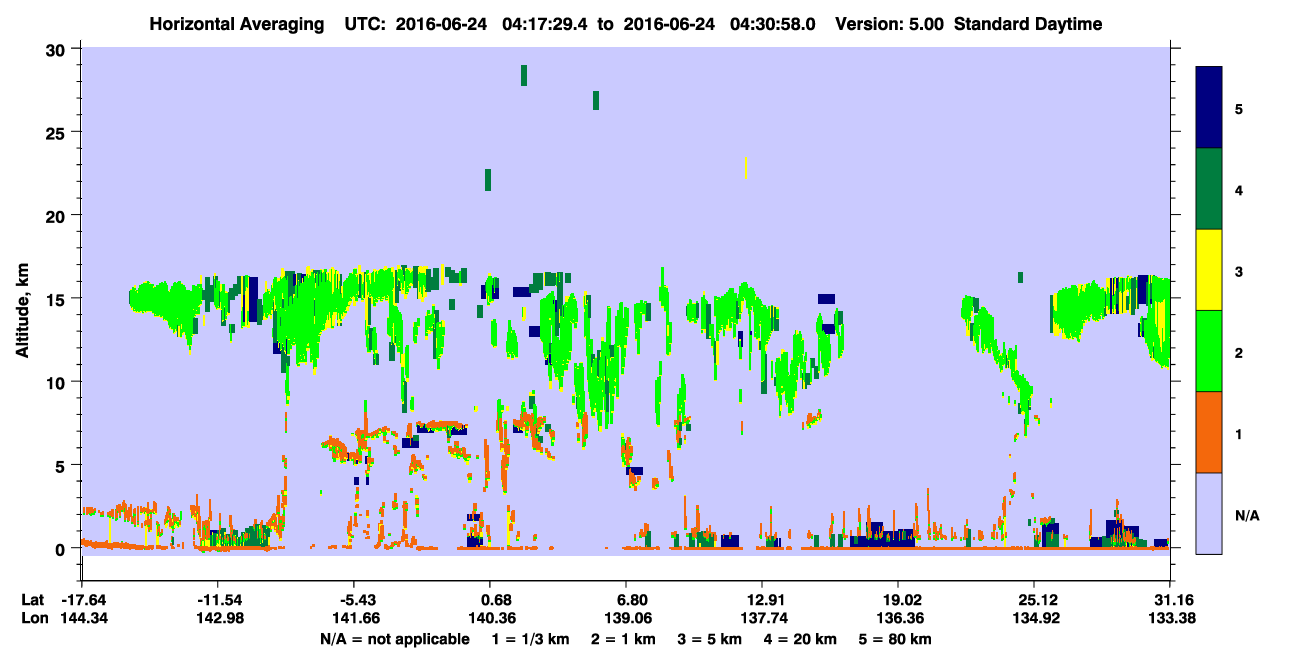Click the yellow color bar segment labeled 3
Viewport: 1300px width, 667px height.
[1209, 270]
